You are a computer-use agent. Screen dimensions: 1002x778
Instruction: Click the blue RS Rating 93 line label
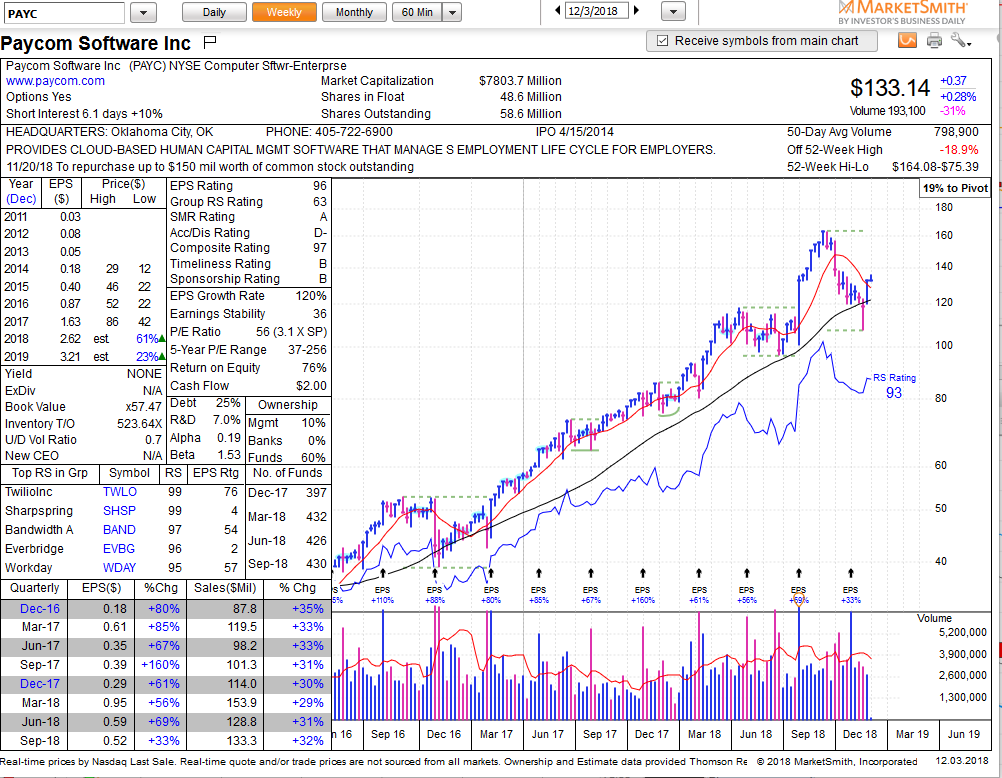(894, 386)
